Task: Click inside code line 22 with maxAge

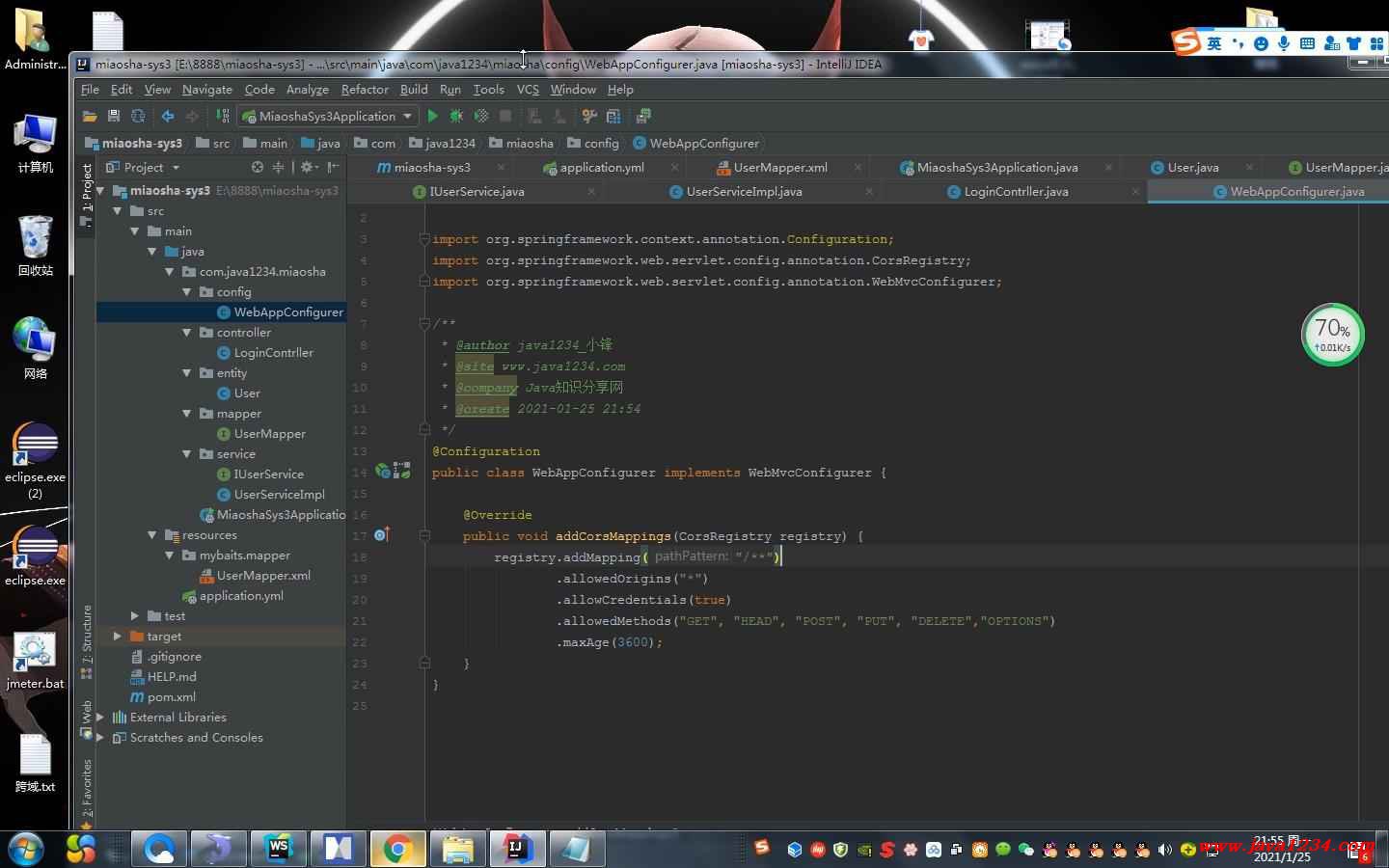Action: [612, 641]
